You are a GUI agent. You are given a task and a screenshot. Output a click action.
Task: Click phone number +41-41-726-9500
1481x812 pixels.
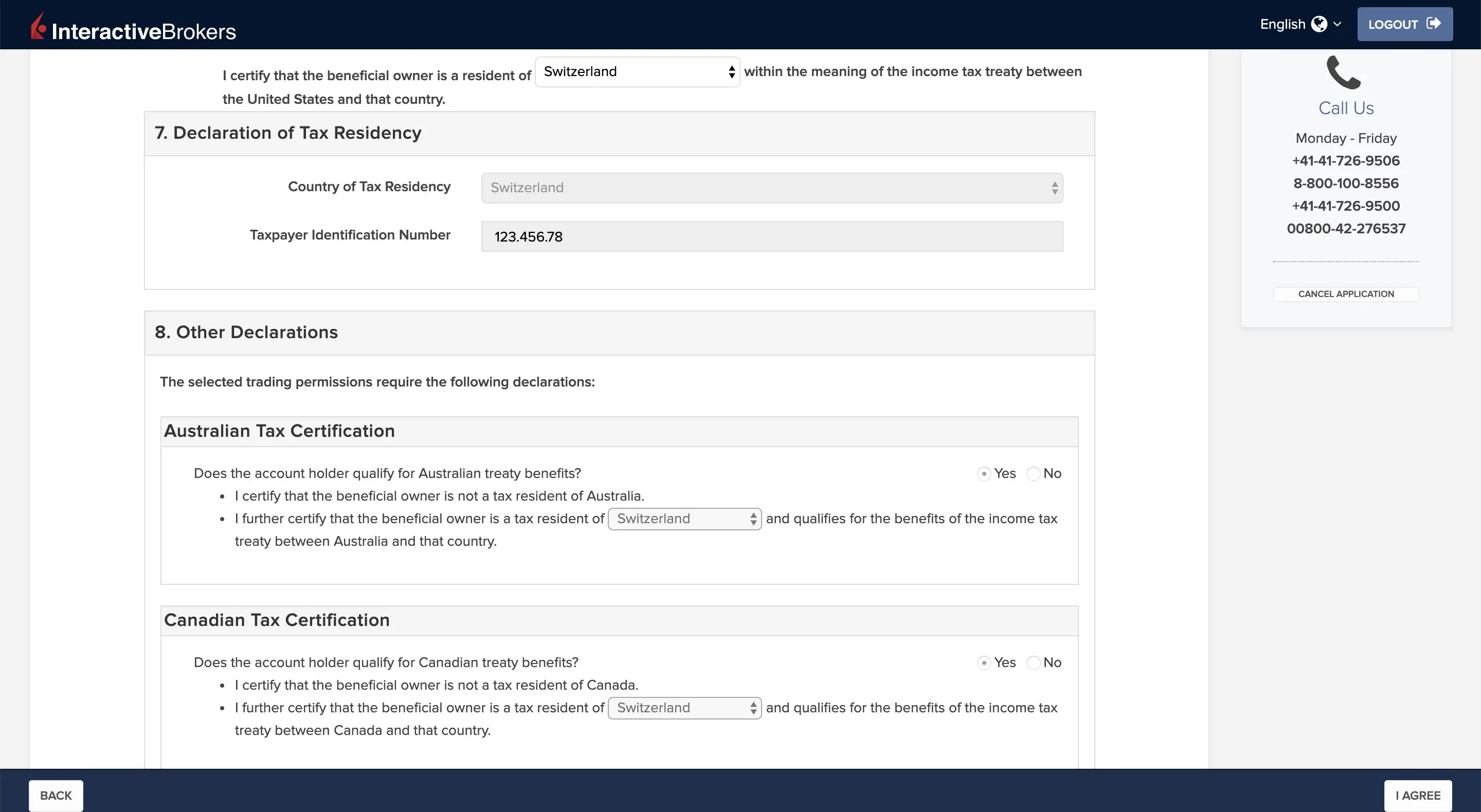click(1346, 206)
